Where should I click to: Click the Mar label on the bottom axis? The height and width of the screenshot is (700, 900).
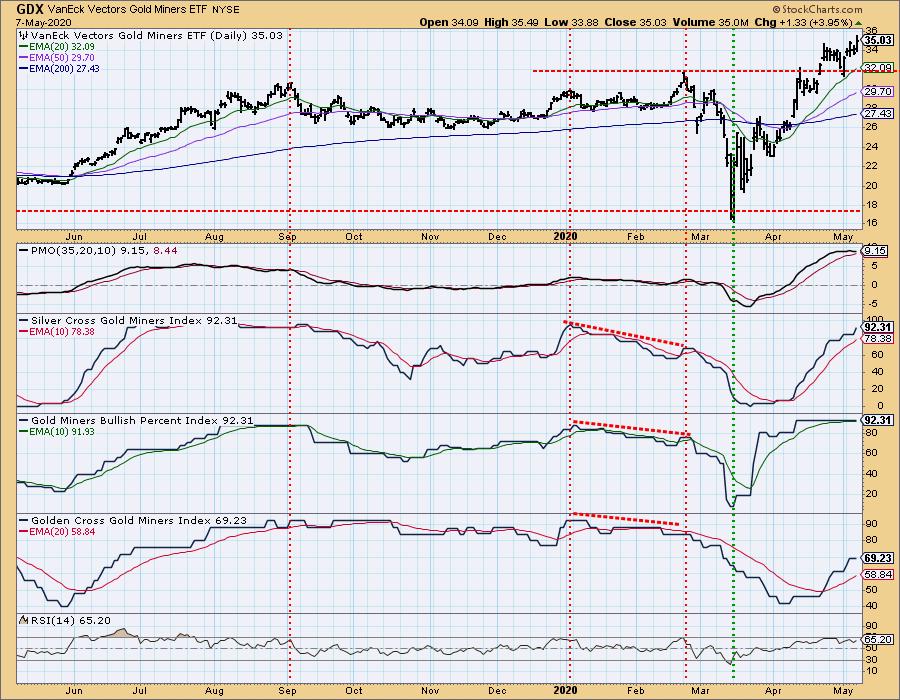[x=700, y=690]
